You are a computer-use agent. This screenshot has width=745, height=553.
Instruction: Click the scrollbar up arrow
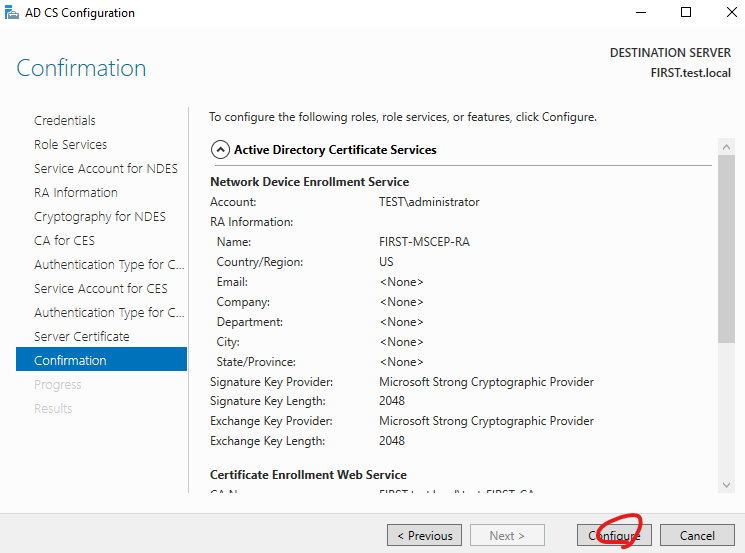coord(726,147)
